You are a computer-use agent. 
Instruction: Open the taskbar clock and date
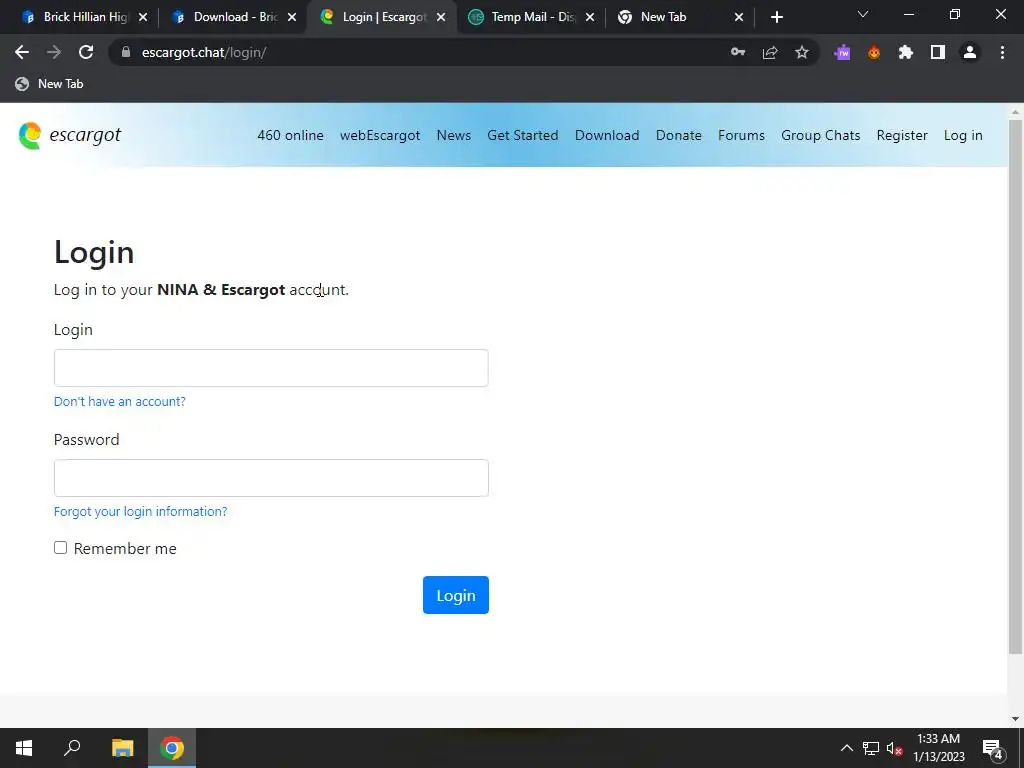(x=938, y=748)
